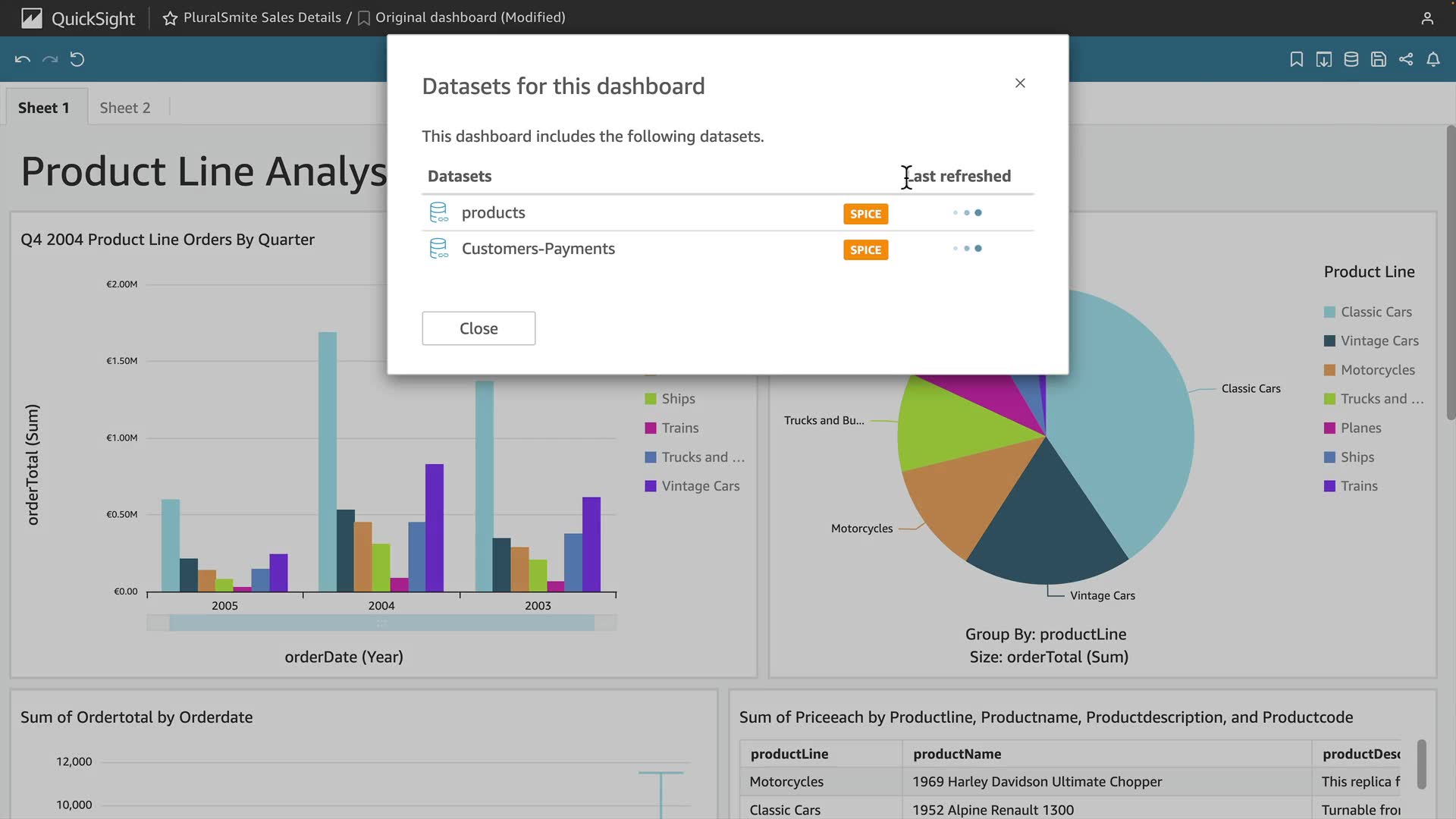
Task: Open the bookmarks icon in toolbar
Action: (x=1296, y=59)
